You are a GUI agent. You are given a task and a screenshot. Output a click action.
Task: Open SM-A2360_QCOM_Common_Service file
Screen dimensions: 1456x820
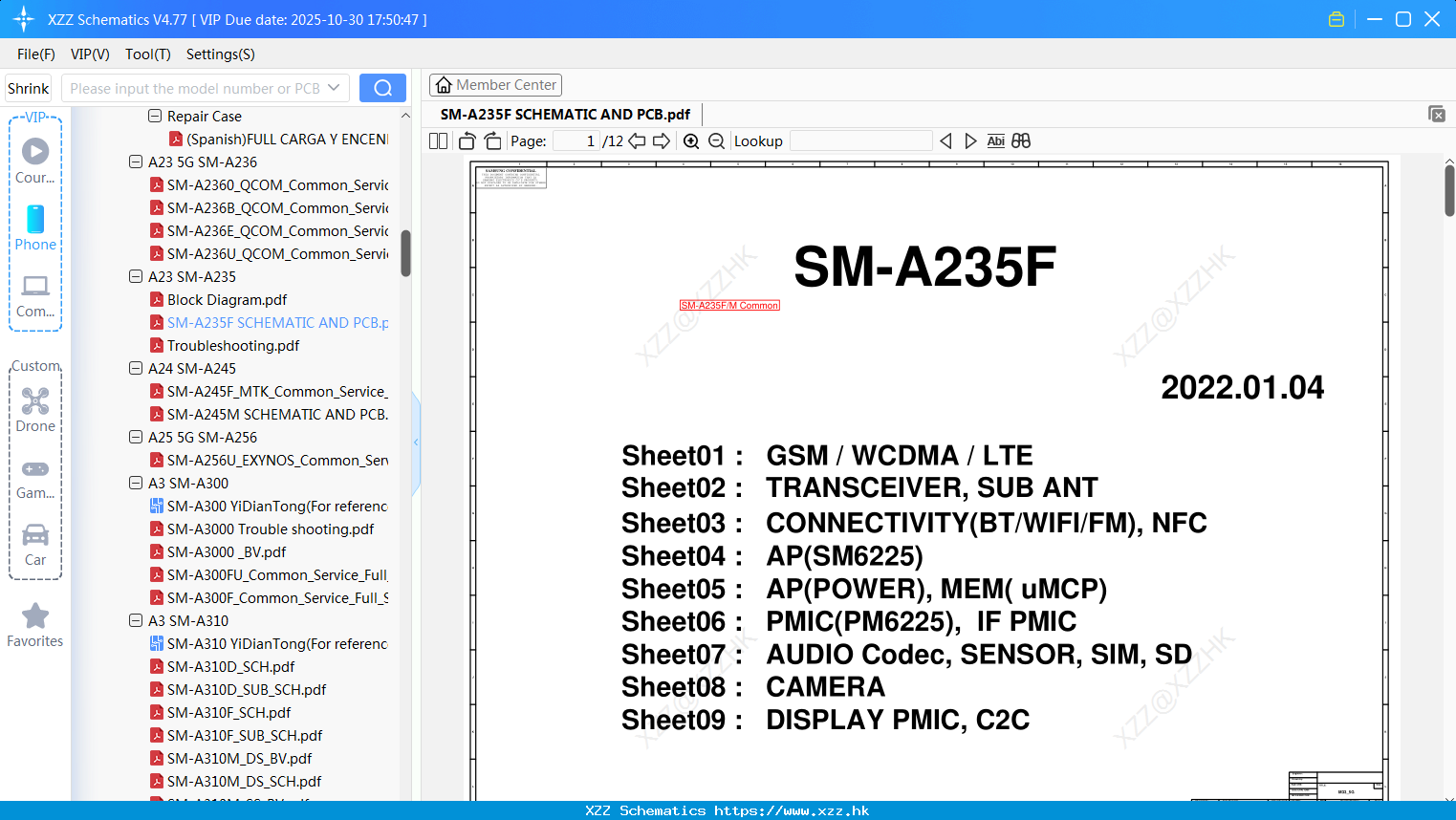[277, 184]
